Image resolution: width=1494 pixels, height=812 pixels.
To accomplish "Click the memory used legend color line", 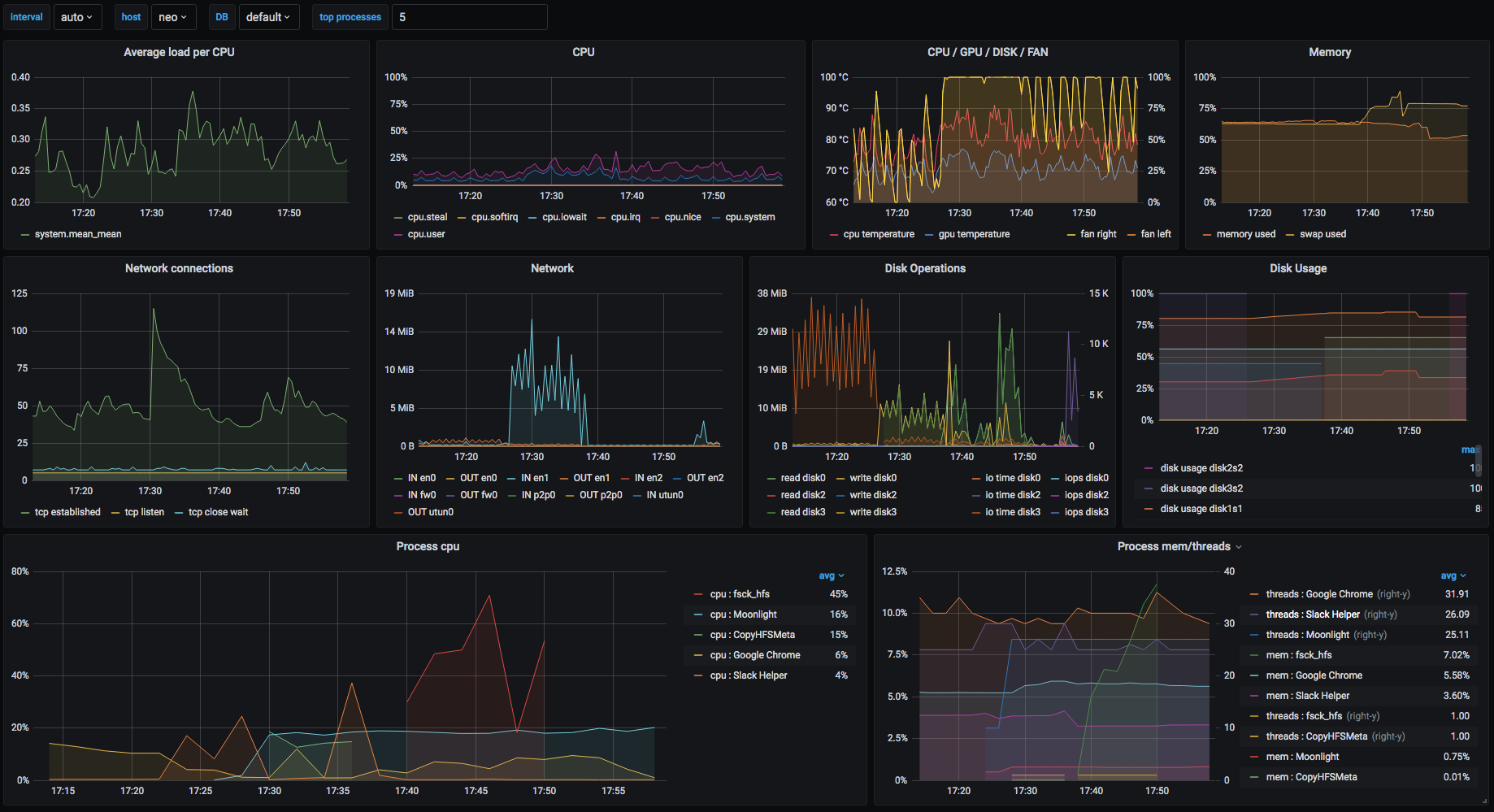I will (x=1207, y=235).
